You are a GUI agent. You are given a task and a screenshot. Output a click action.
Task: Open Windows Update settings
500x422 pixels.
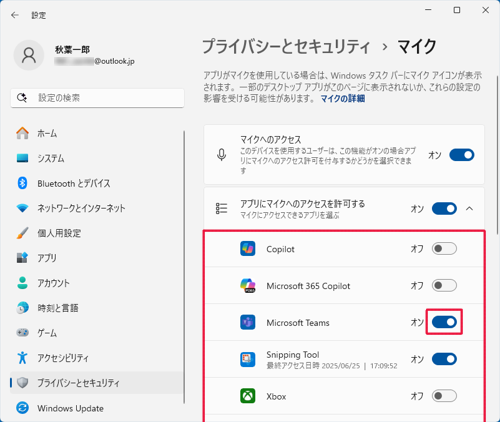97,408
